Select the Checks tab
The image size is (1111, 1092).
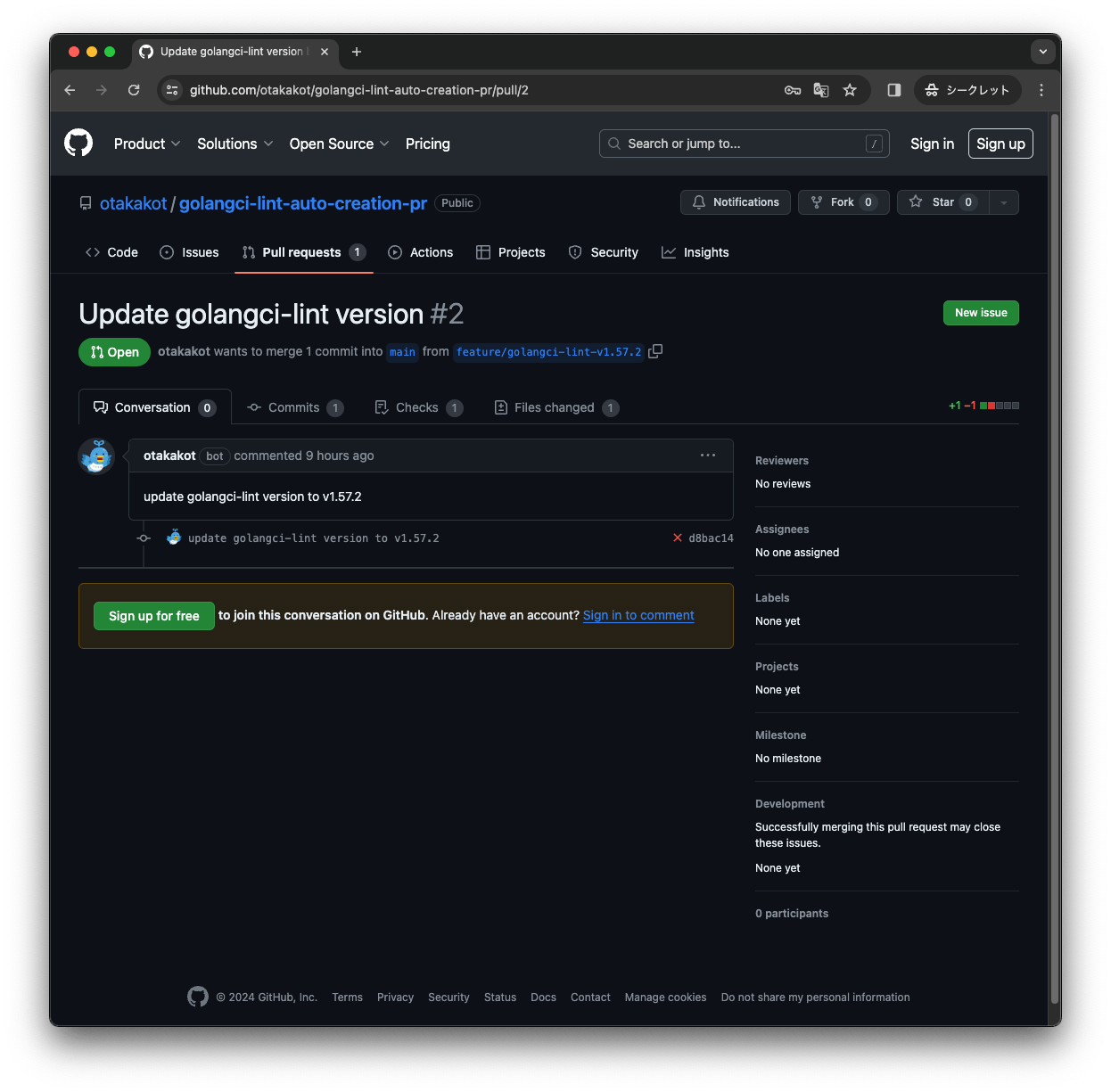[x=418, y=407]
